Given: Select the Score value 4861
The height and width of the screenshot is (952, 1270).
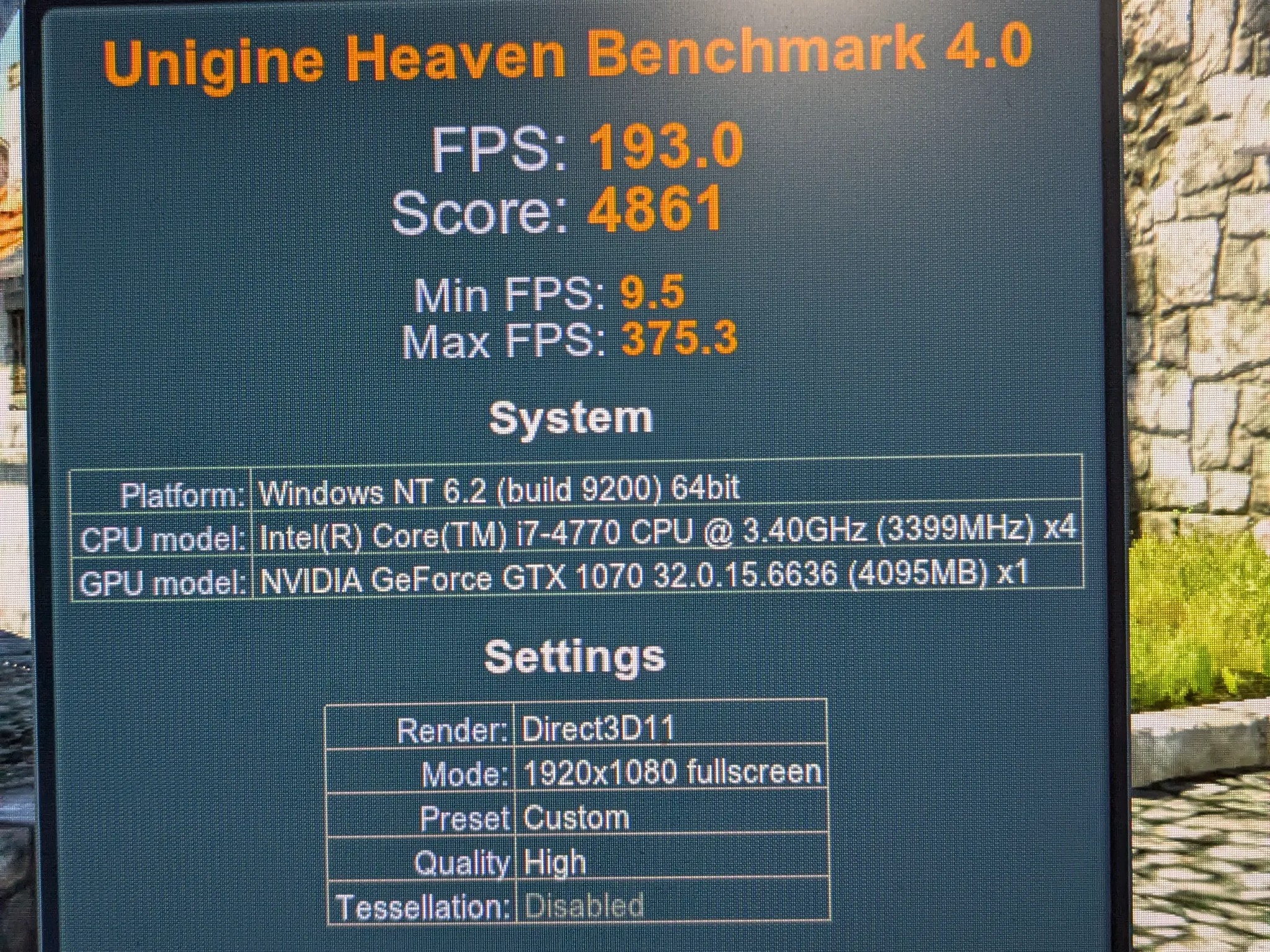Looking at the screenshot, I should pos(655,208).
